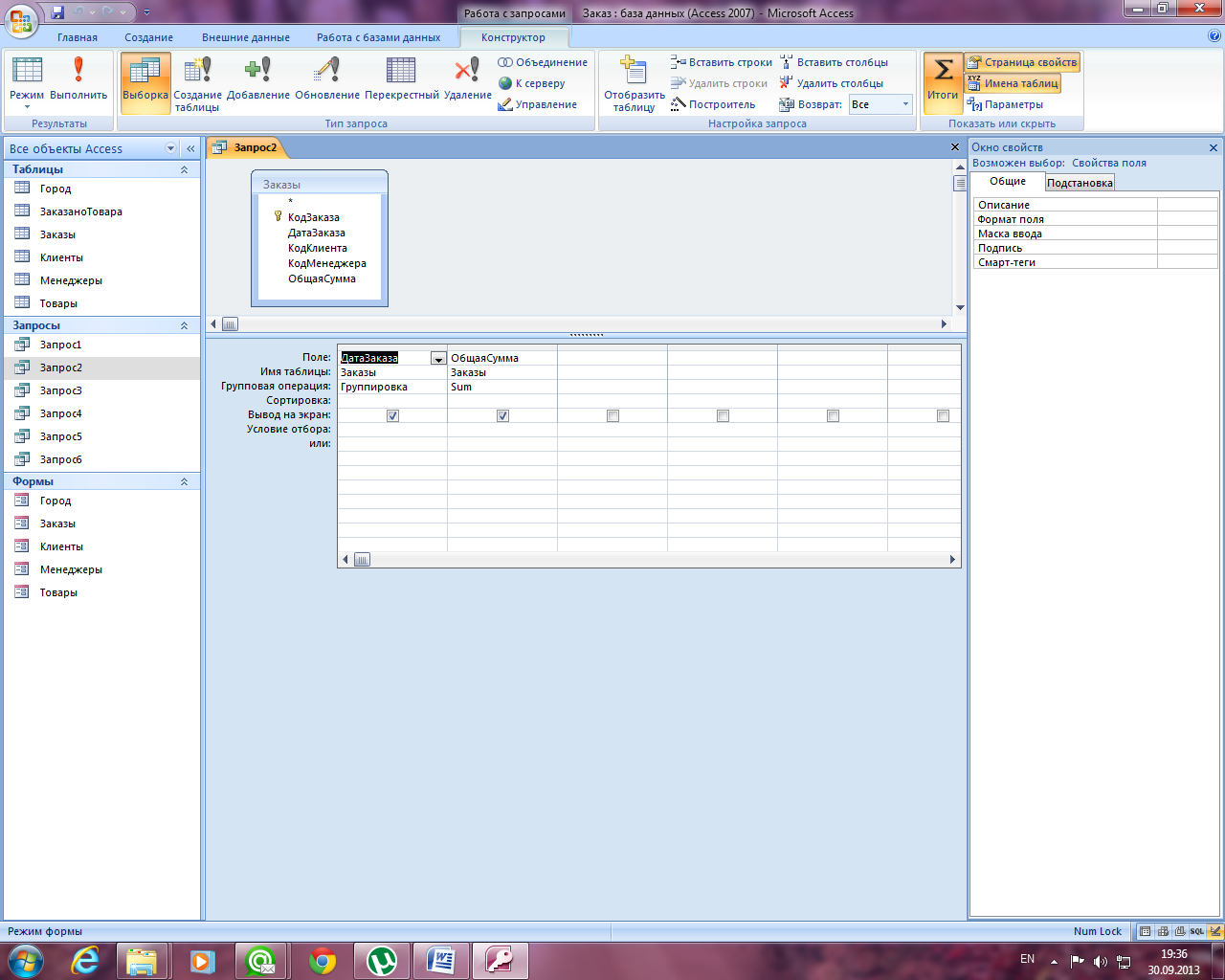1225x980 pixels.
Task: Open Access help question icon
Action: pyautogui.click(x=1214, y=36)
